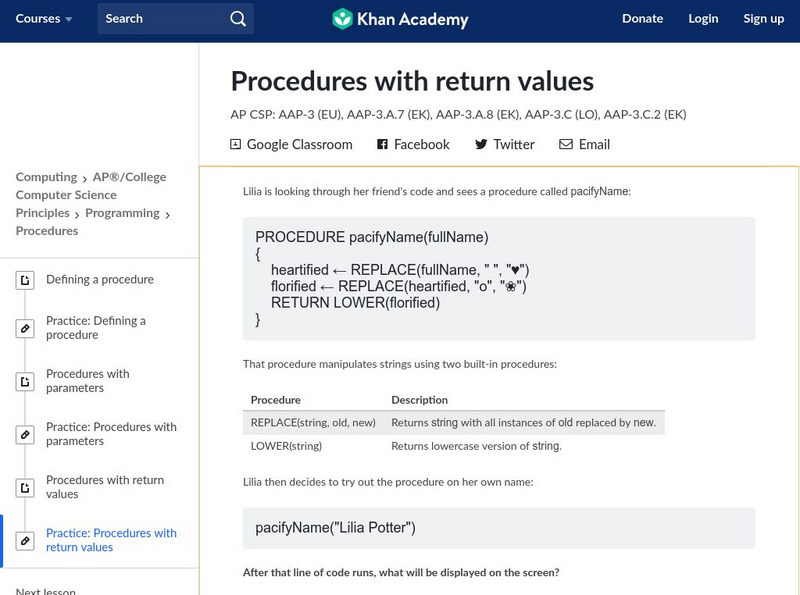Go to the Computing breadcrumb link

click(x=46, y=177)
